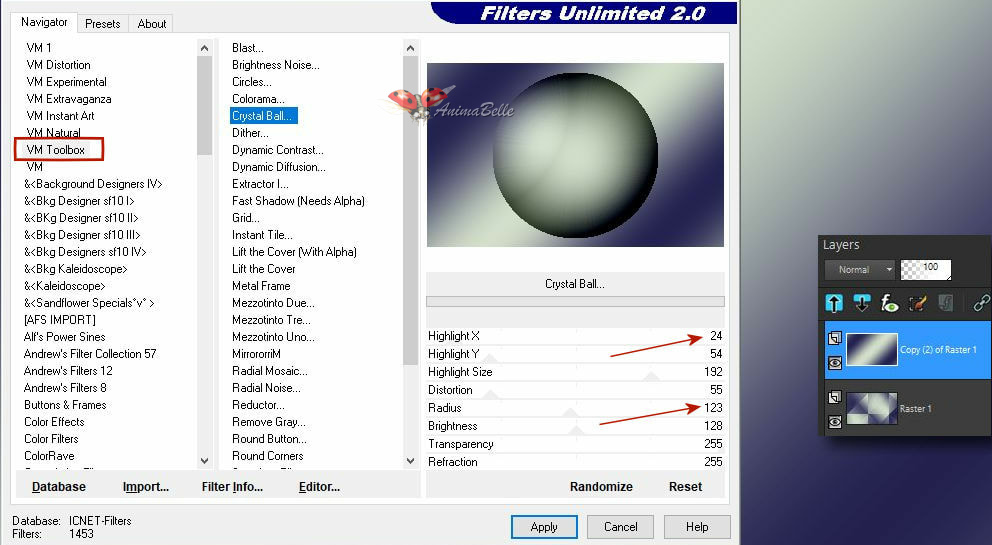Select the MirrororriM filter
This screenshot has width=992, height=545.
coord(256,354)
